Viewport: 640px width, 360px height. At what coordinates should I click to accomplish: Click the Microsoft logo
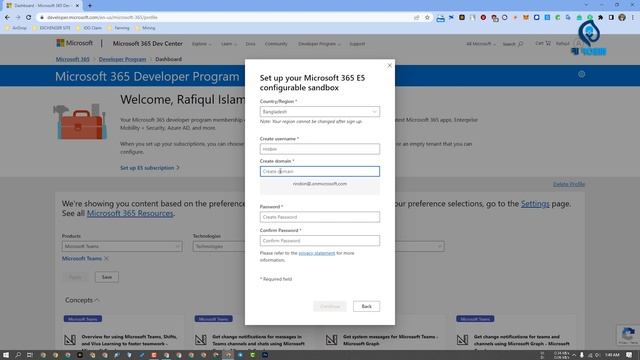point(74,43)
